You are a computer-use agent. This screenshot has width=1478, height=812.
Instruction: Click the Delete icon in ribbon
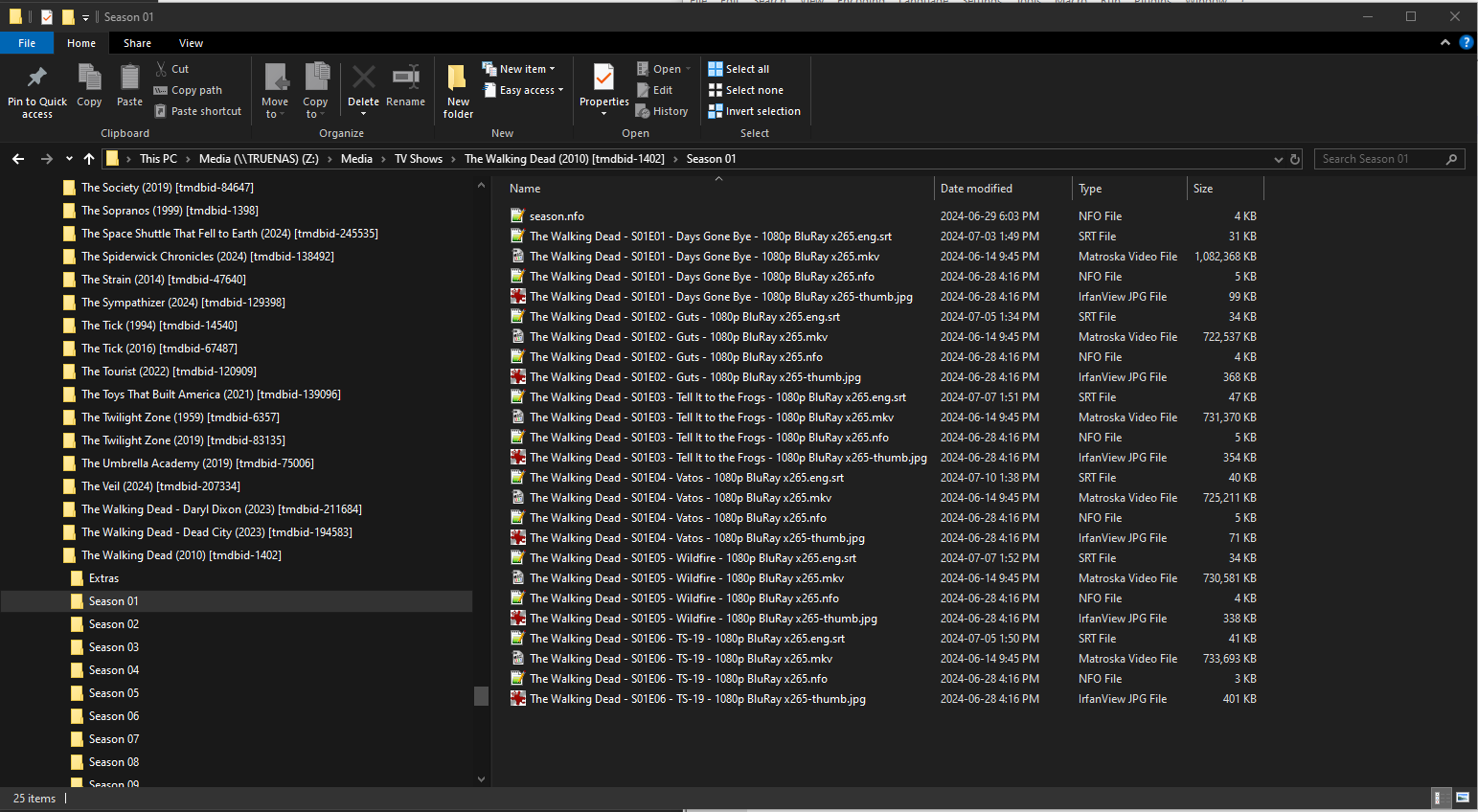(363, 79)
